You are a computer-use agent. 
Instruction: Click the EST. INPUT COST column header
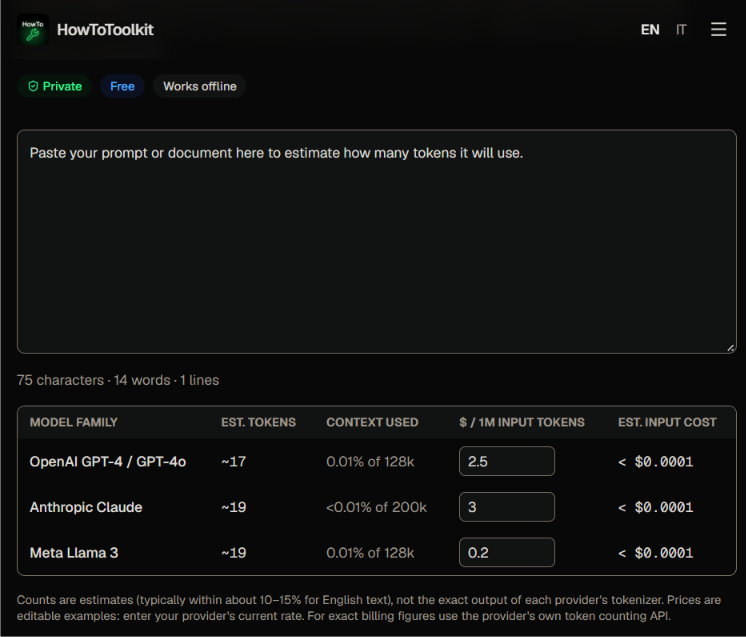667,422
